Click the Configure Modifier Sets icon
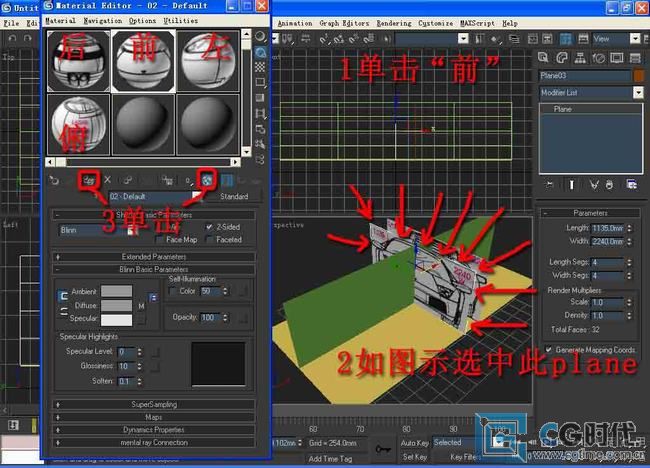The height and width of the screenshot is (468, 650). coord(631,184)
